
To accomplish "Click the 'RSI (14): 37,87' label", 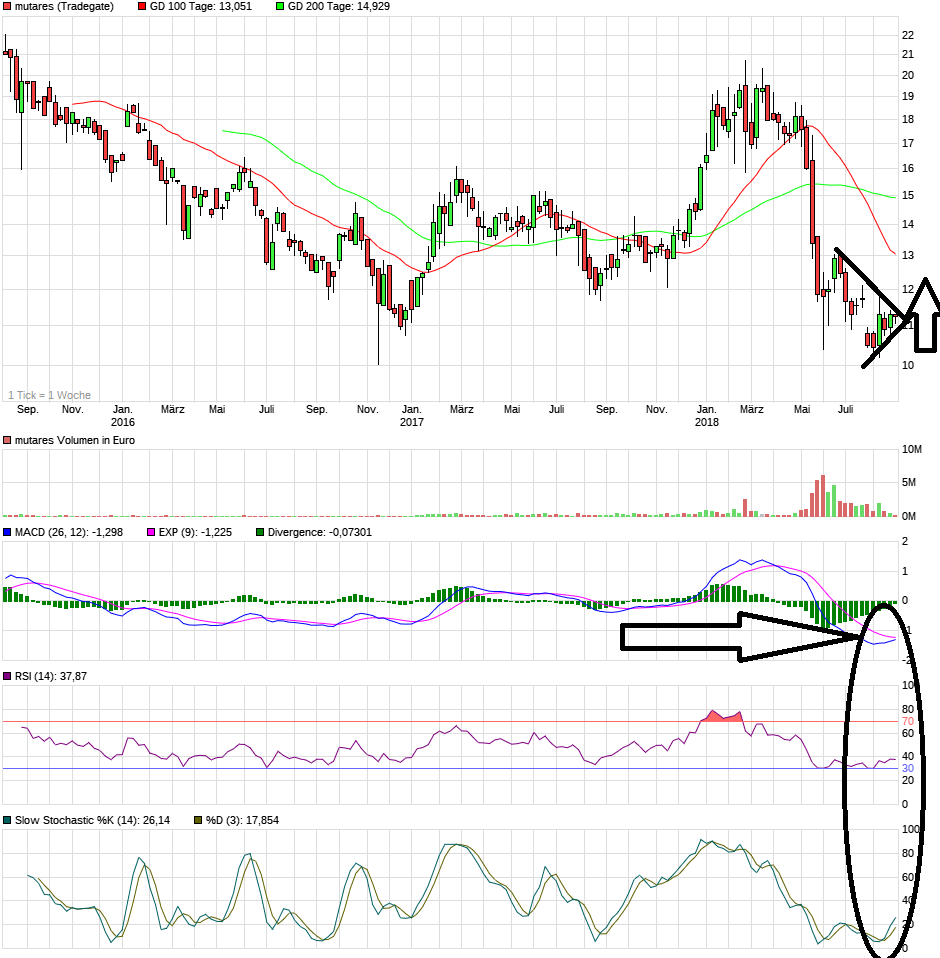I will (x=51, y=676).
